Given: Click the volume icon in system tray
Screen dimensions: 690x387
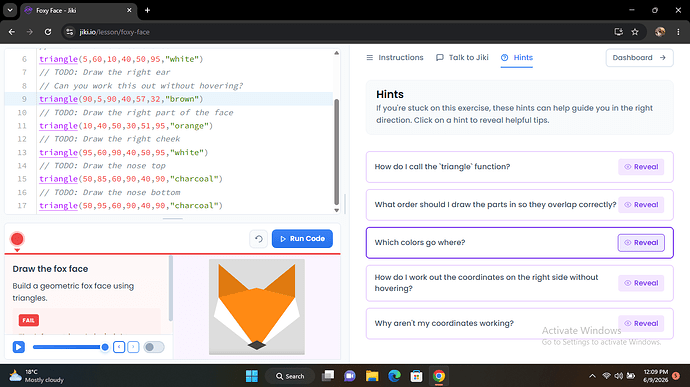Looking at the screenshot, I should [x=618, y=376].
